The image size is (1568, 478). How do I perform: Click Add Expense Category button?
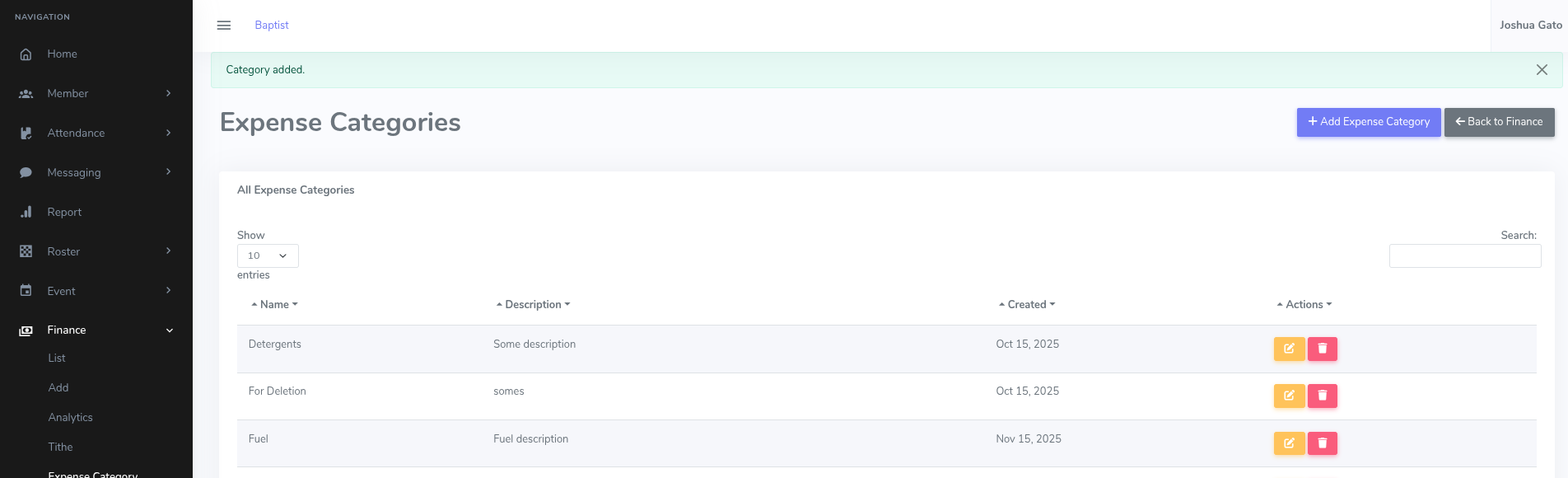(1368, 122)
